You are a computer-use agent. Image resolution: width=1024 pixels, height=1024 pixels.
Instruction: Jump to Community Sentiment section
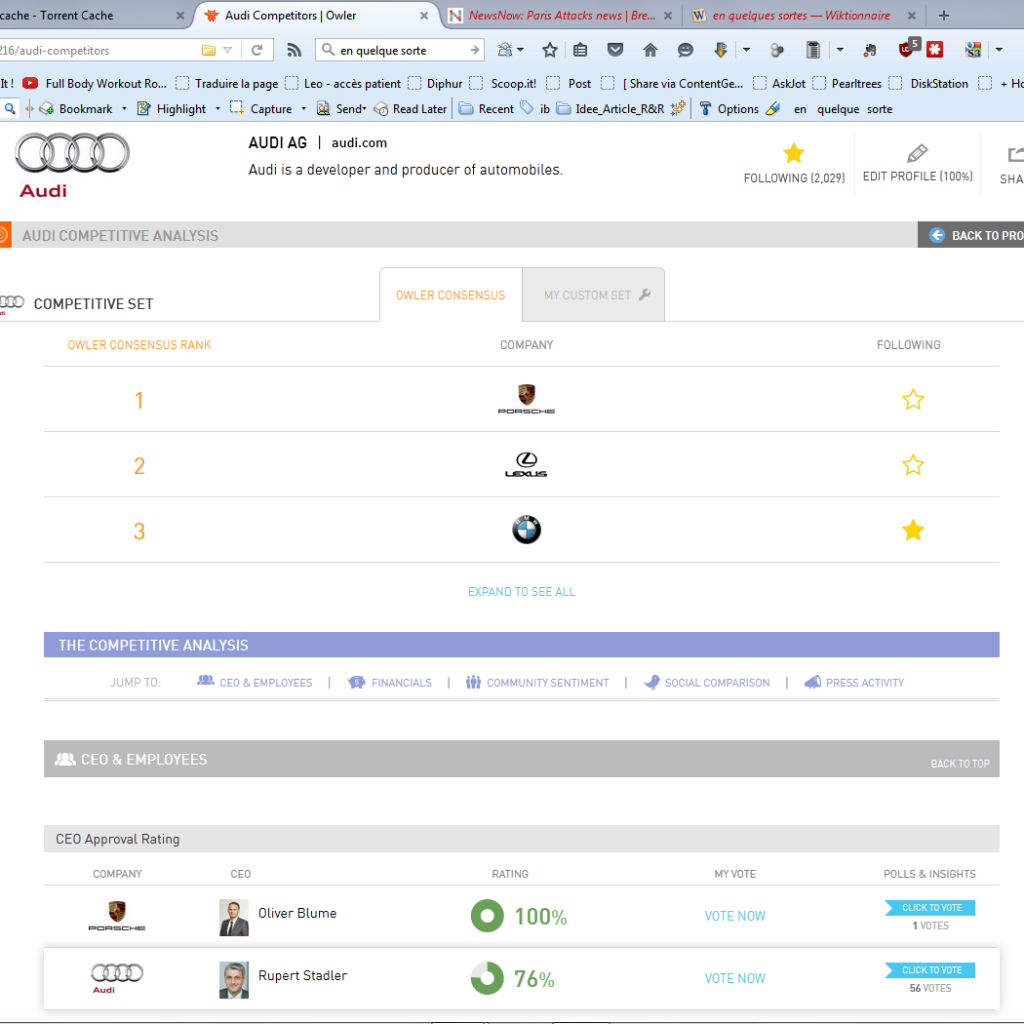537,682
